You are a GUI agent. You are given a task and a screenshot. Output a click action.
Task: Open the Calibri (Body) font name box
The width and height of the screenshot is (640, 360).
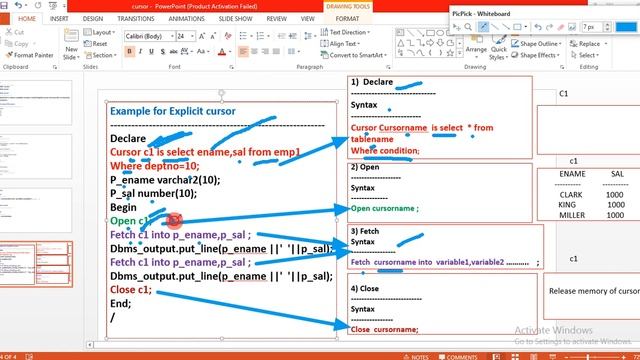pyautogui.click(x=149, y=36)
